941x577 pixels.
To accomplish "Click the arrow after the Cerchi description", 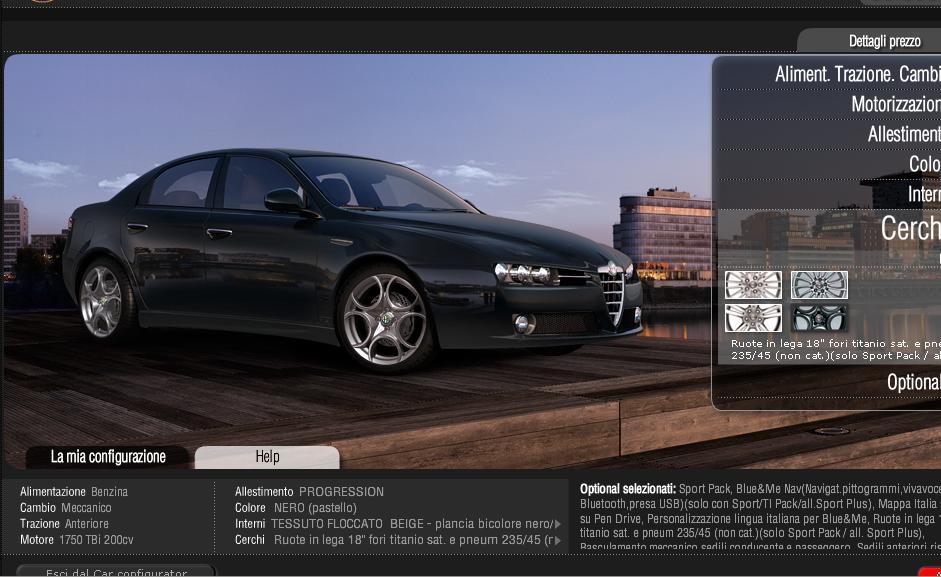I will [558, 540].
